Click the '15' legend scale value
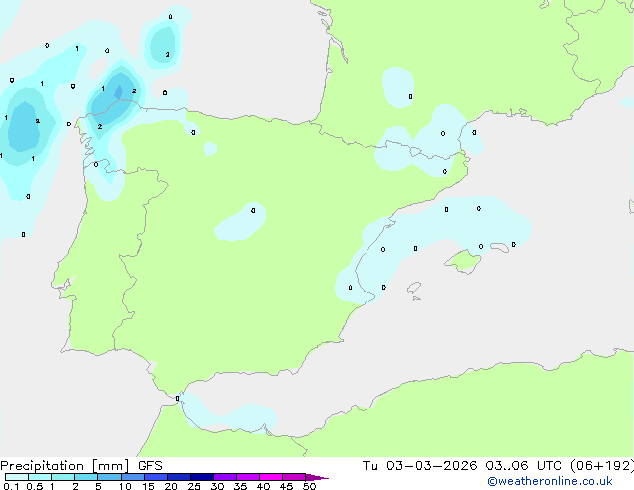 click(148, 486)
